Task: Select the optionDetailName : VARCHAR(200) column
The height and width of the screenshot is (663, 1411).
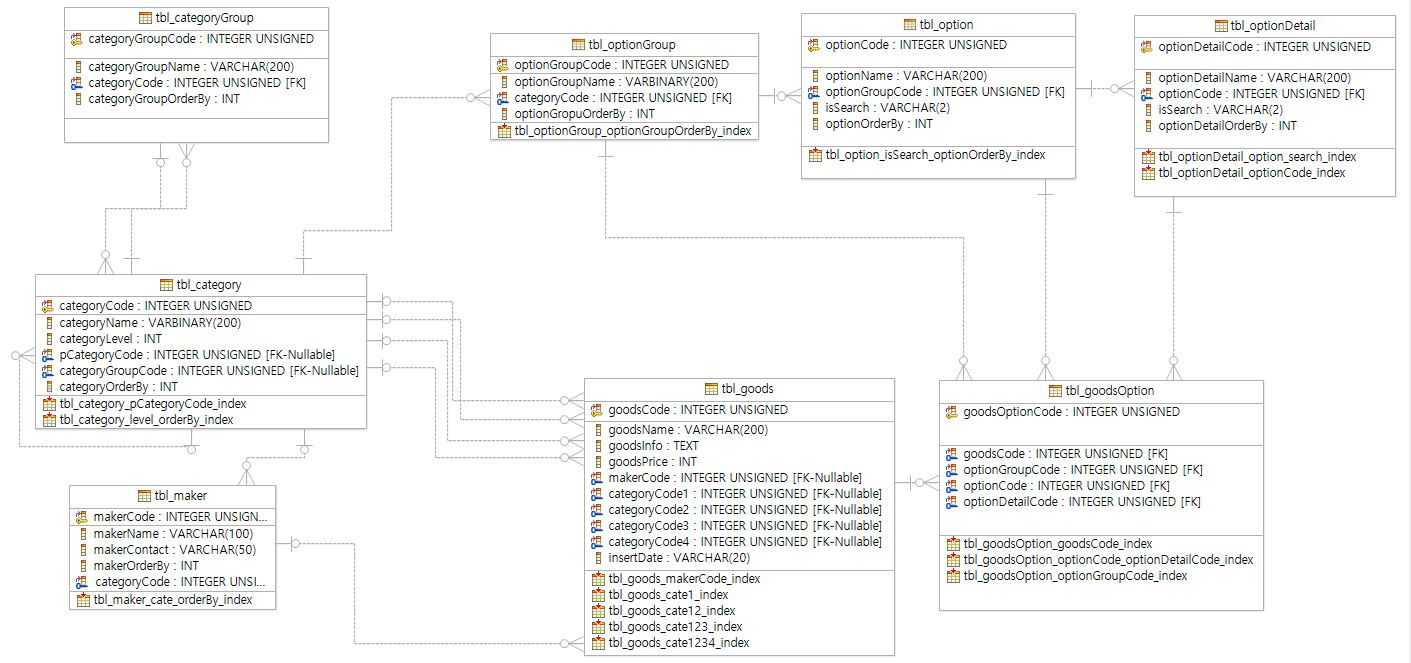Action: click(x=1255, y=78)
